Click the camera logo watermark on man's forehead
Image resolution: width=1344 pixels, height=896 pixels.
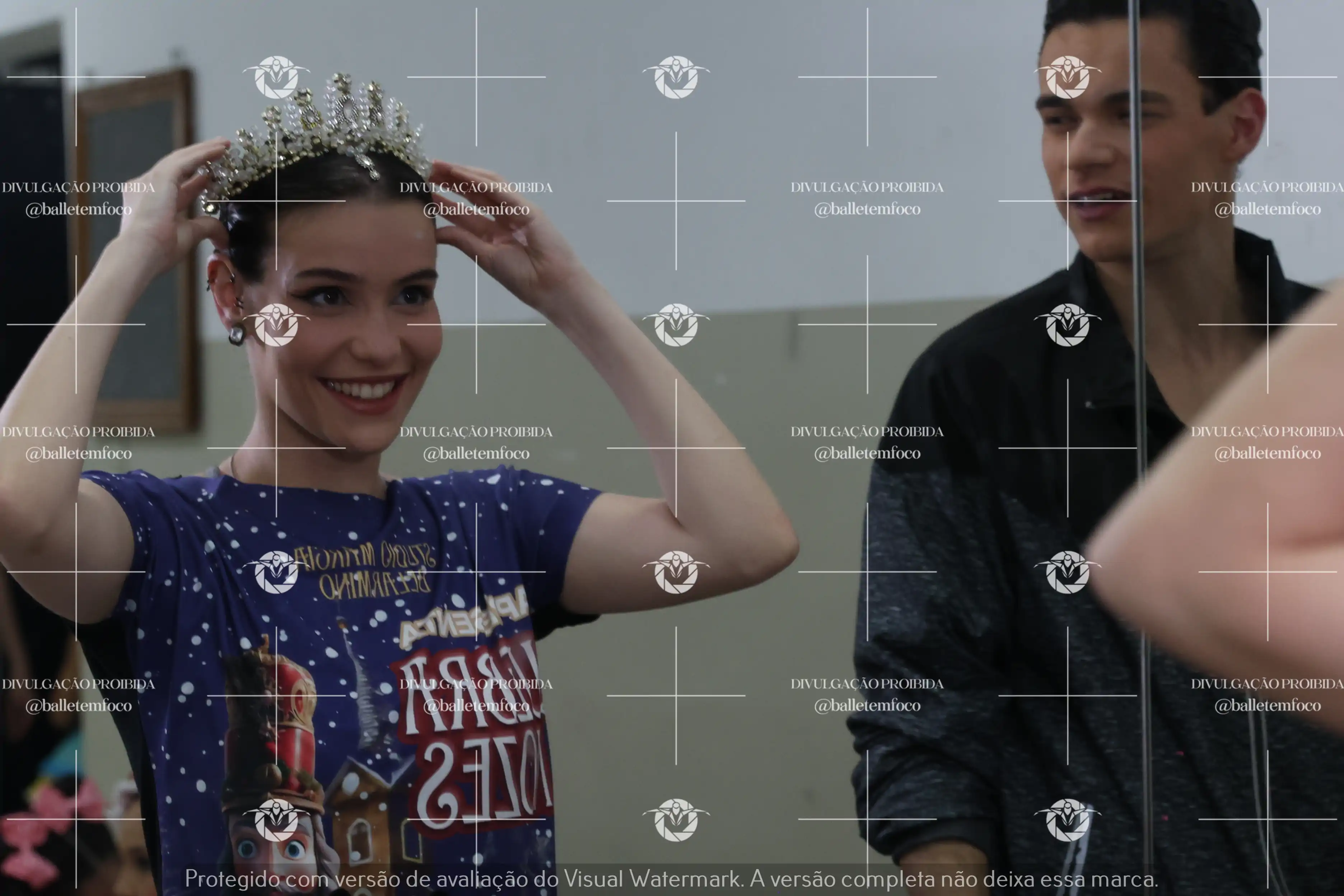(x=1067, y=77)
